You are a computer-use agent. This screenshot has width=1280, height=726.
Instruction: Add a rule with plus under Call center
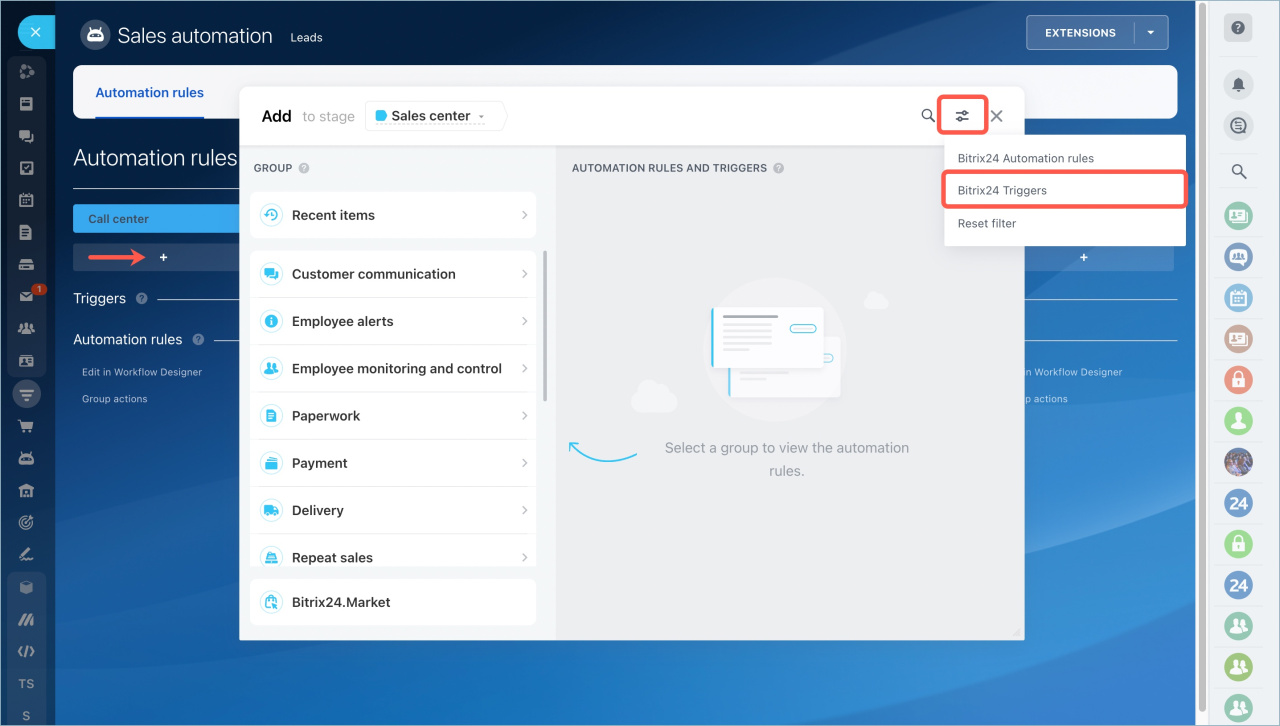coord(164,258)
